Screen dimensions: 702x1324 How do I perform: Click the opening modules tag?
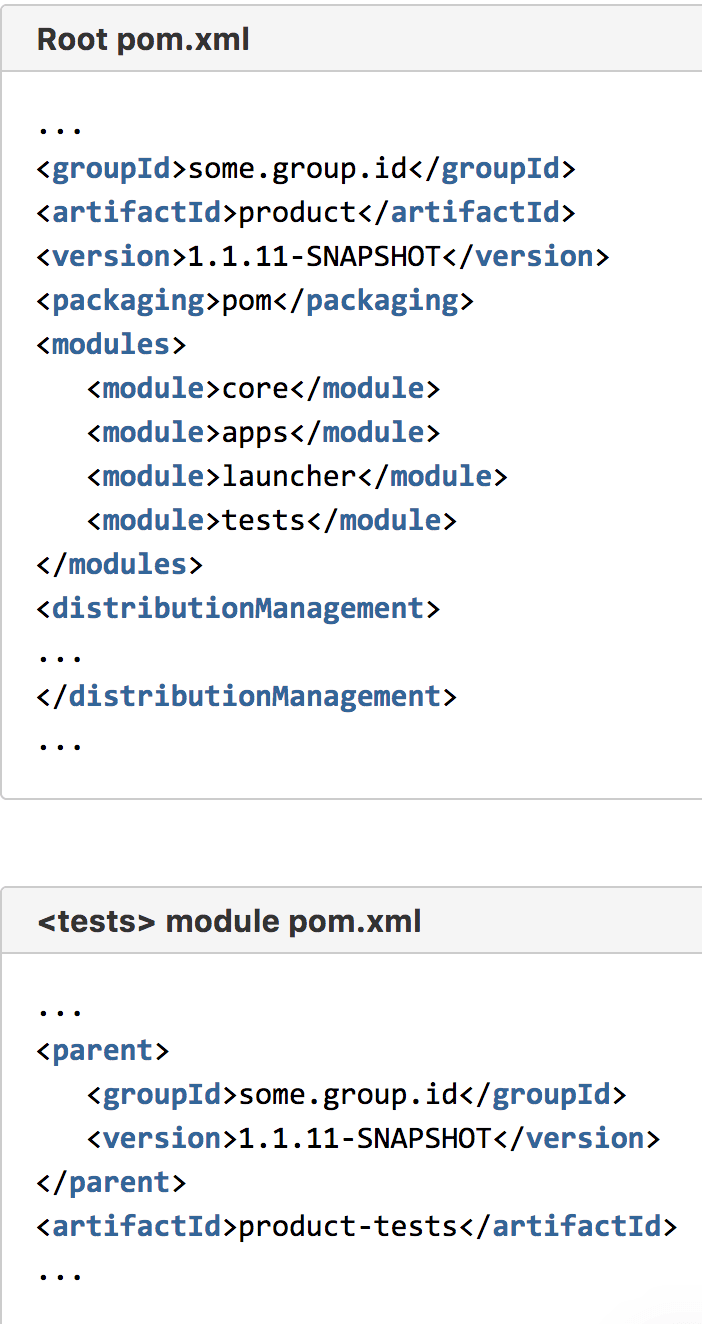coord(111,344)
